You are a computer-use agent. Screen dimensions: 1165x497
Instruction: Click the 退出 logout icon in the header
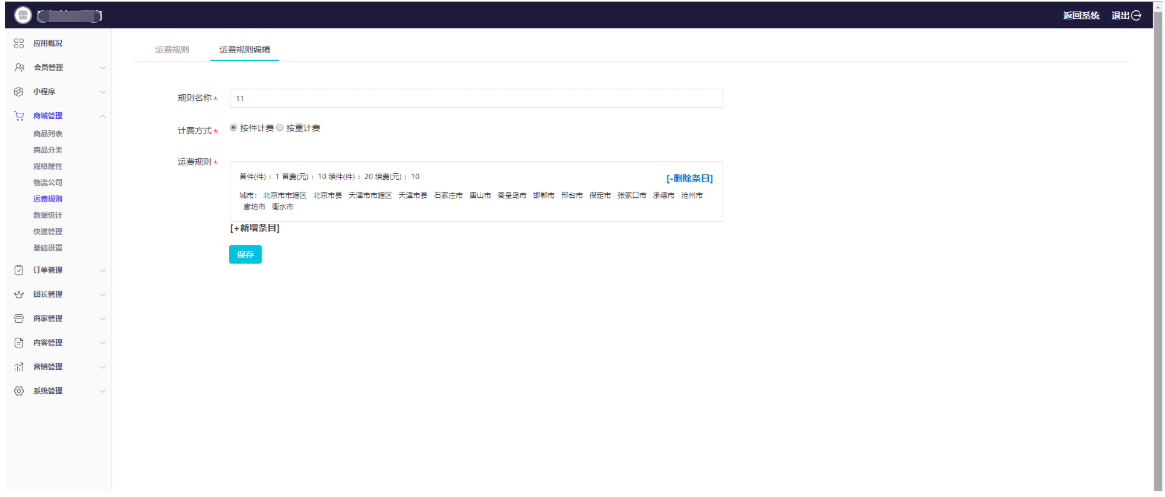point(1136,15)
